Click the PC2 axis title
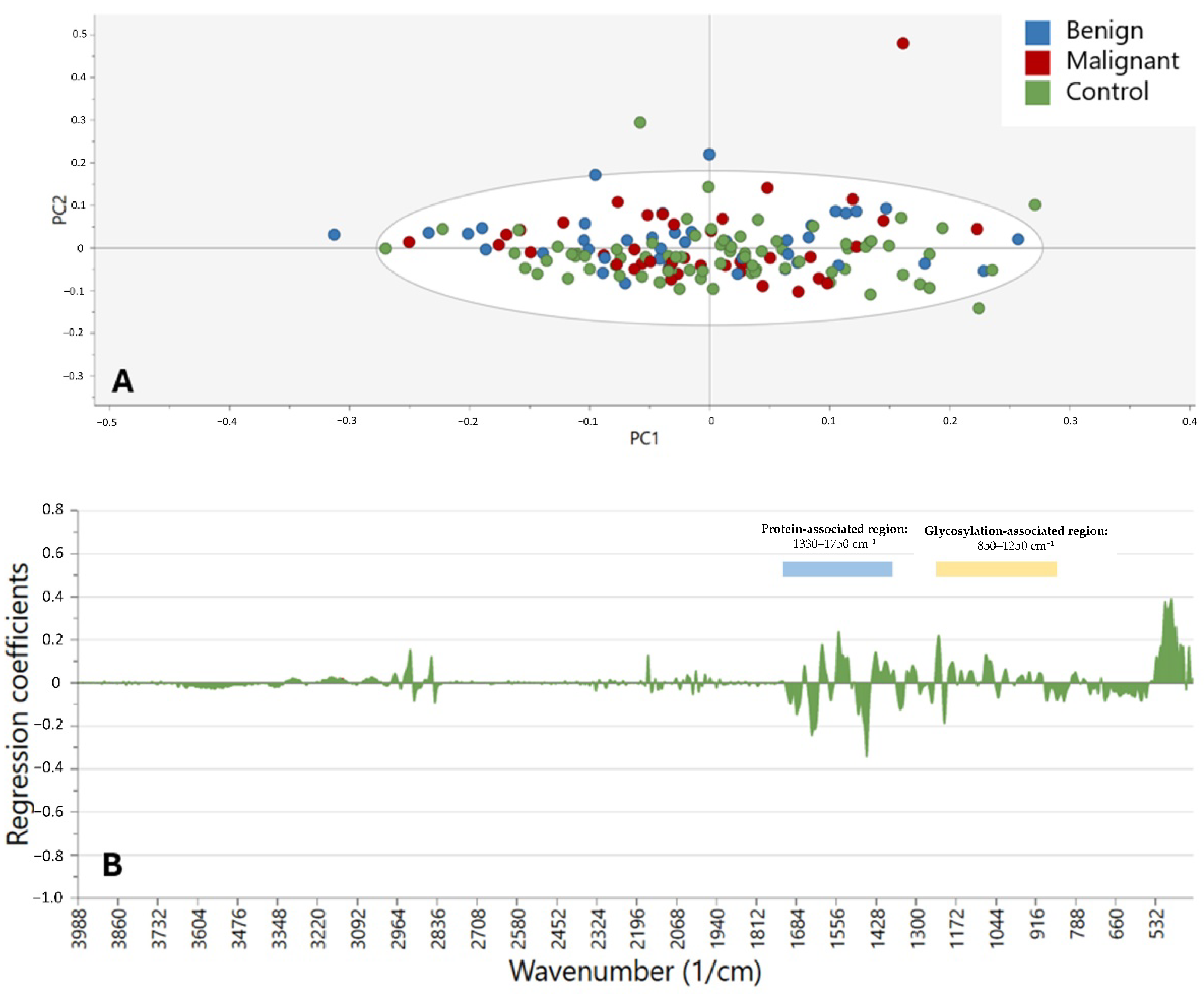 [60, 210]
